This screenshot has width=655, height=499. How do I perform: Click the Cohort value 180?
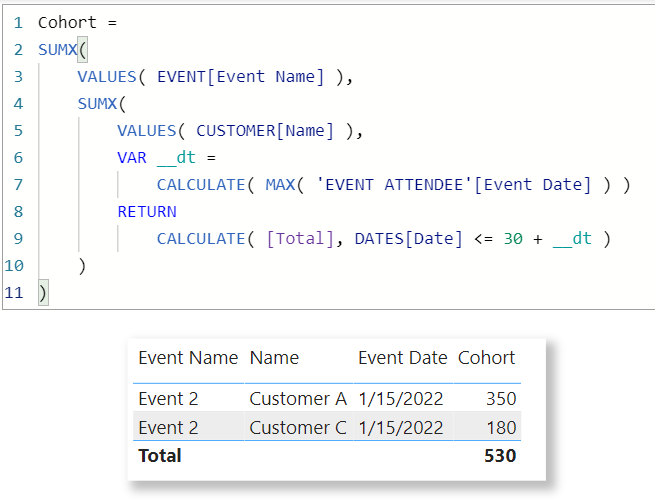(x=501, y=428)
